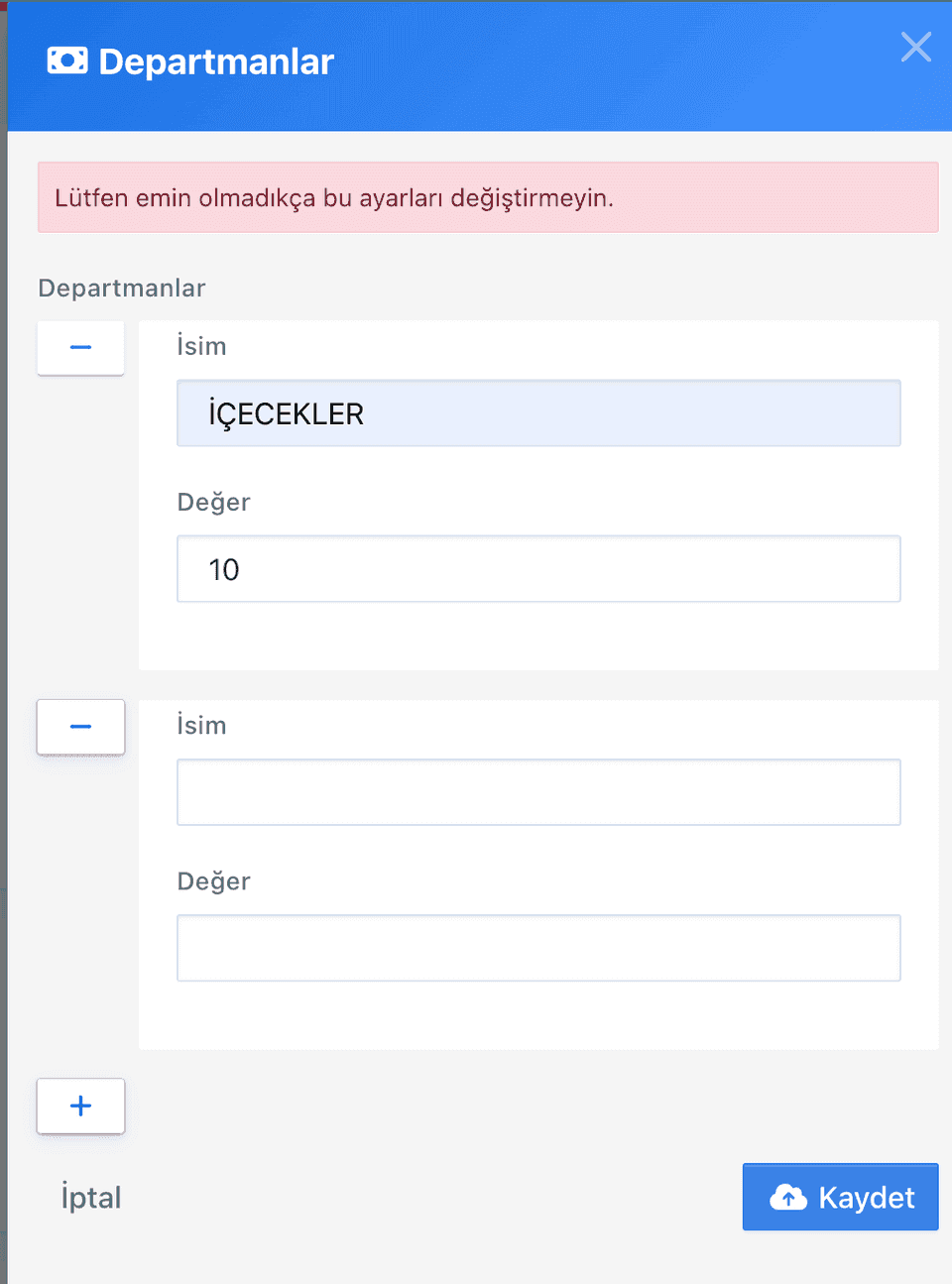
Task: Click the empty İsim field of second department
Action: 538,792
